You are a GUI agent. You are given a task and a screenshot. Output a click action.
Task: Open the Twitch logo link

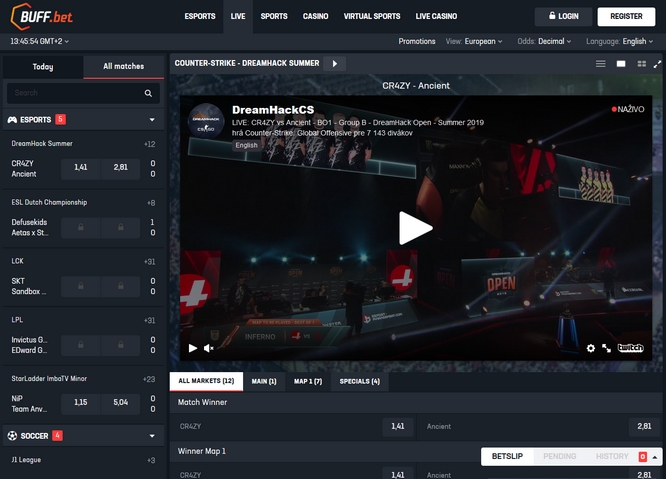630,348
